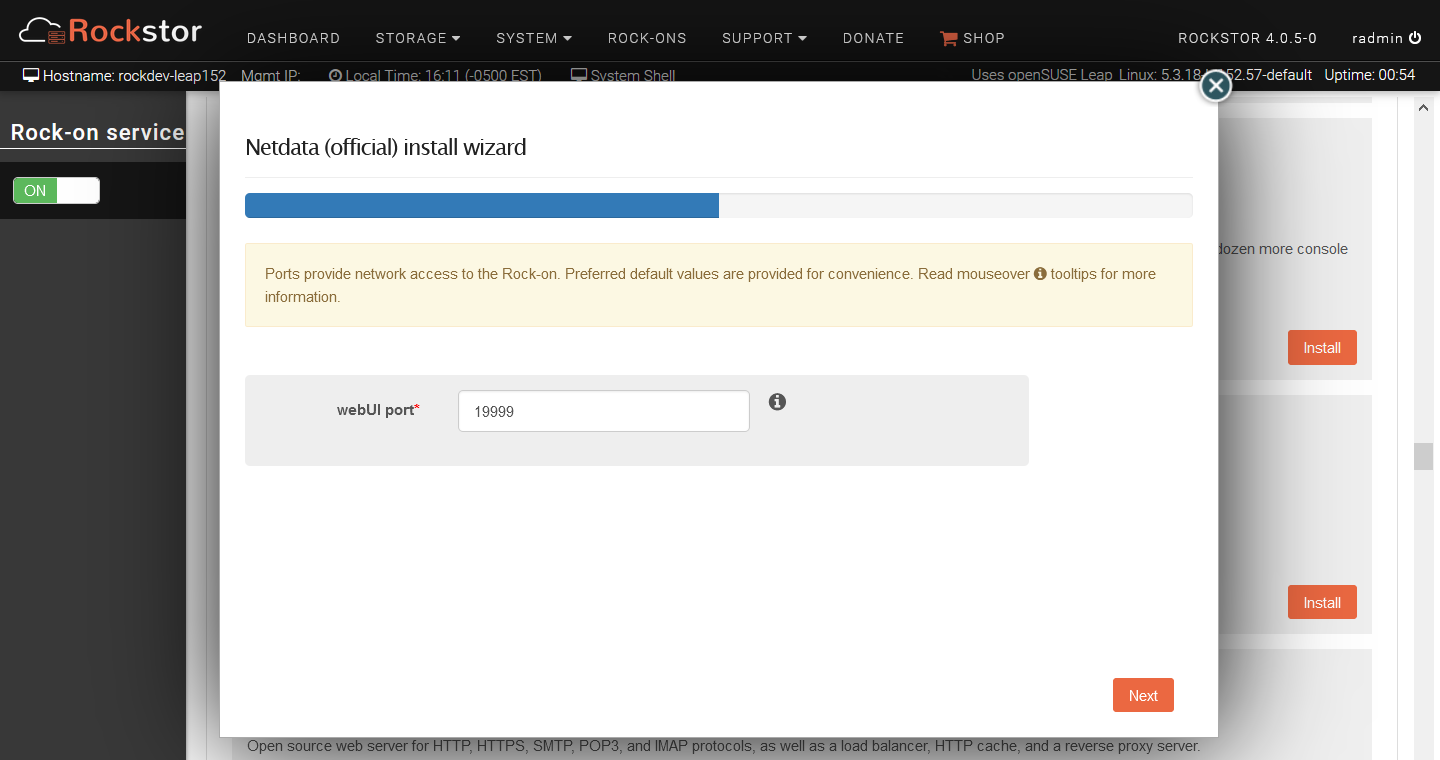Screen dimensions: 1440x760
Task: Click the page vertical scrollbar thumb
Action: click(1423, 457)
